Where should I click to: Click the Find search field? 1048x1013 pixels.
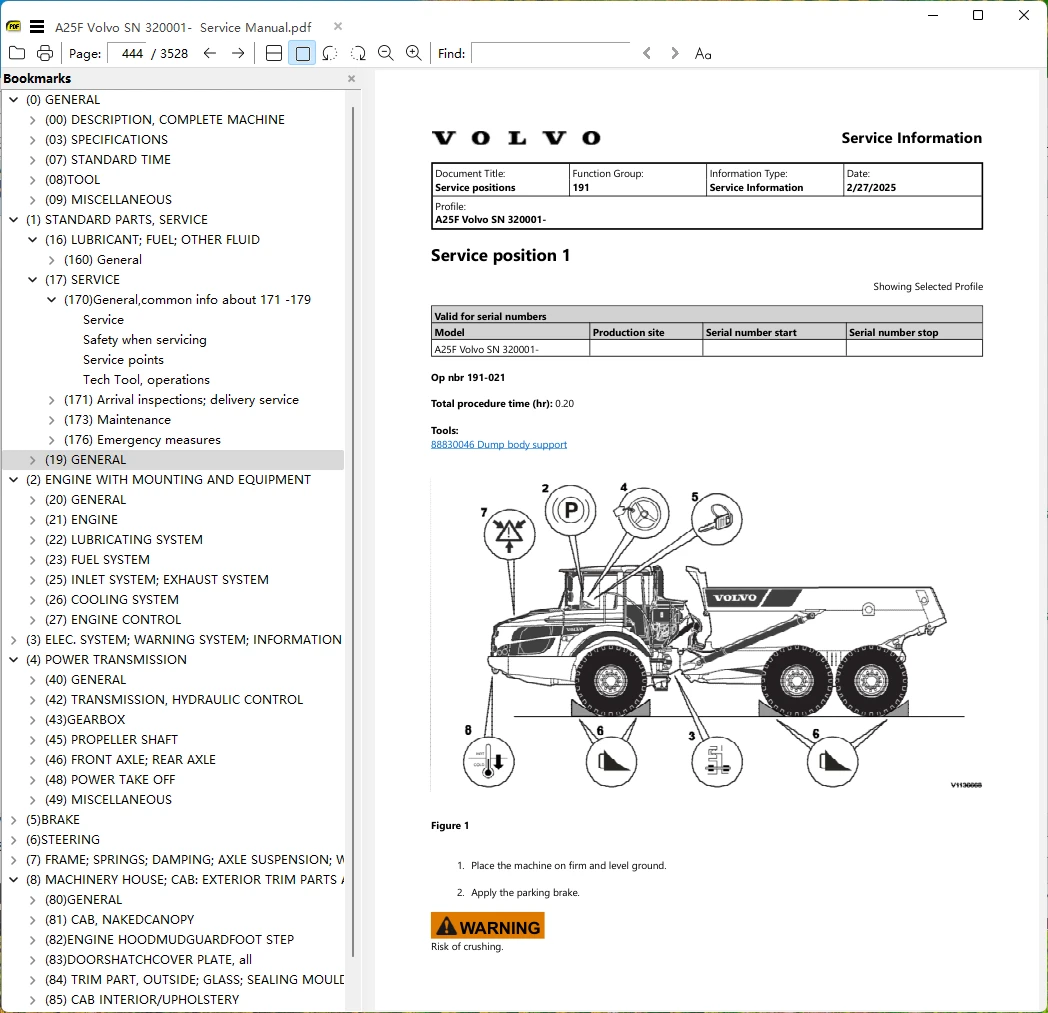[550, 53]
